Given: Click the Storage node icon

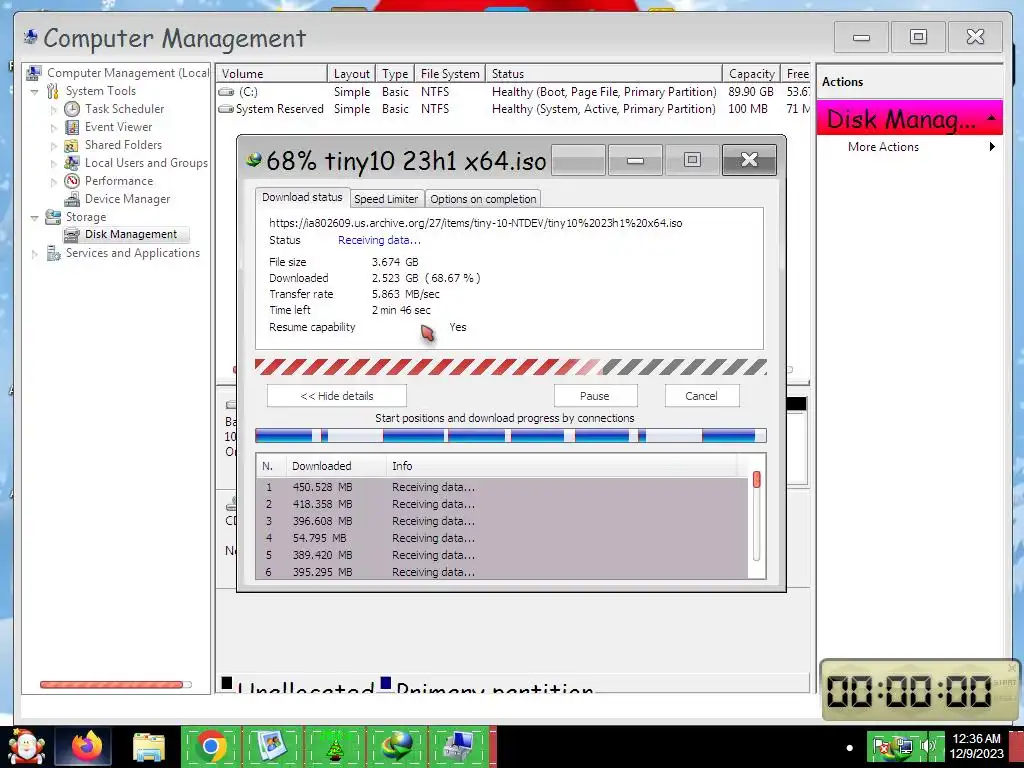Looking at the screenshot, I should point(53,217).
